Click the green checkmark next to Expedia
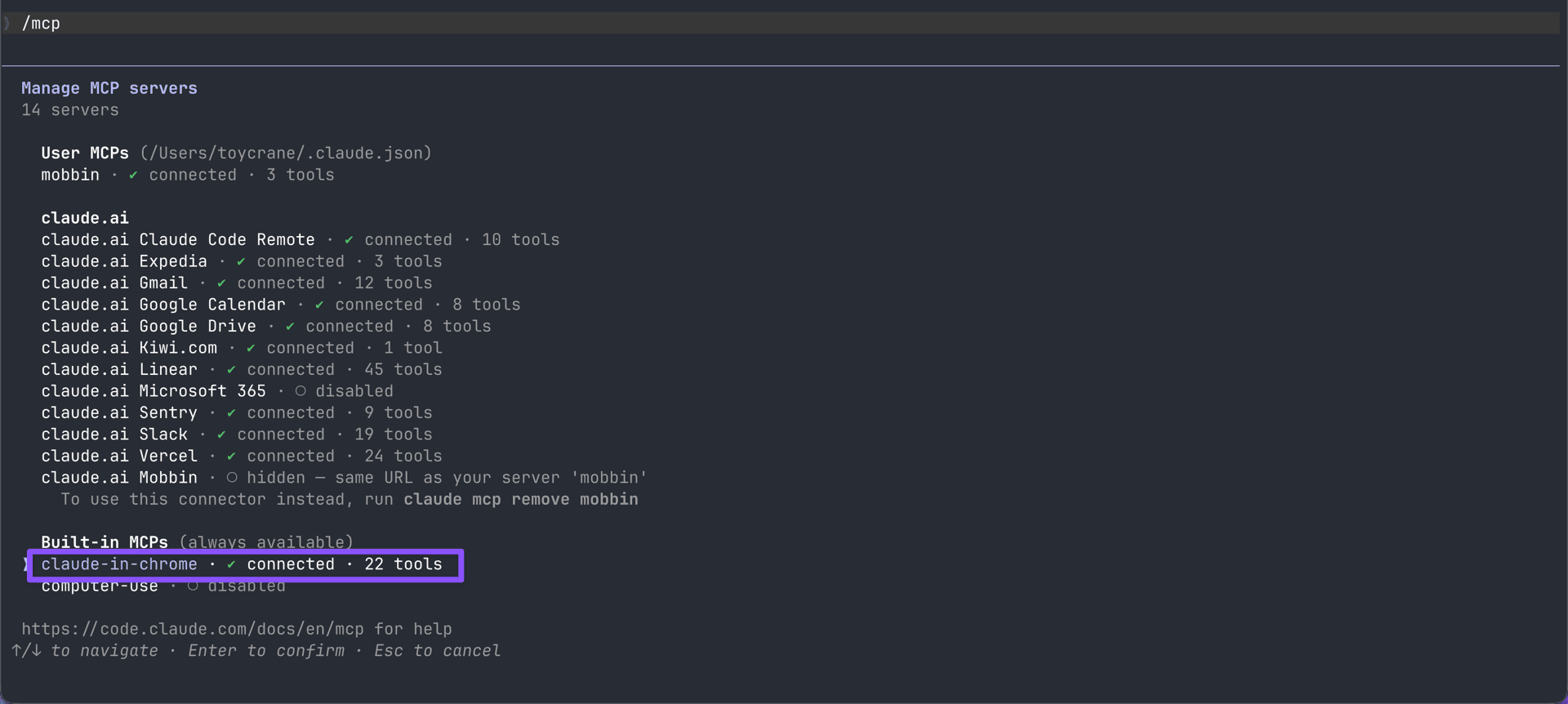The width and height of the screenshot is (1568, 704). [x=241, y=261]
